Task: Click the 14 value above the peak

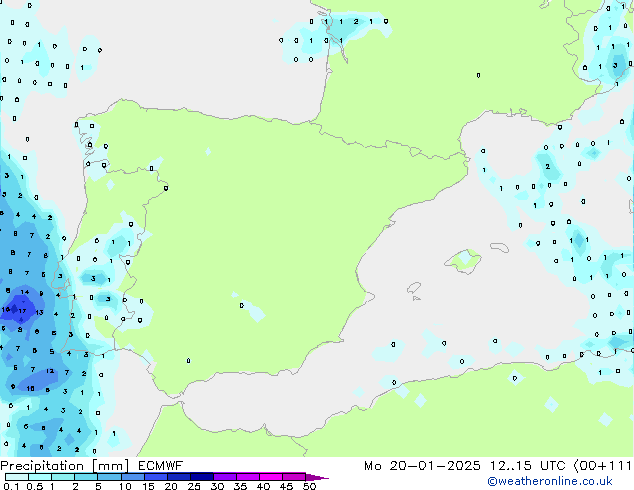Action: 24,292
